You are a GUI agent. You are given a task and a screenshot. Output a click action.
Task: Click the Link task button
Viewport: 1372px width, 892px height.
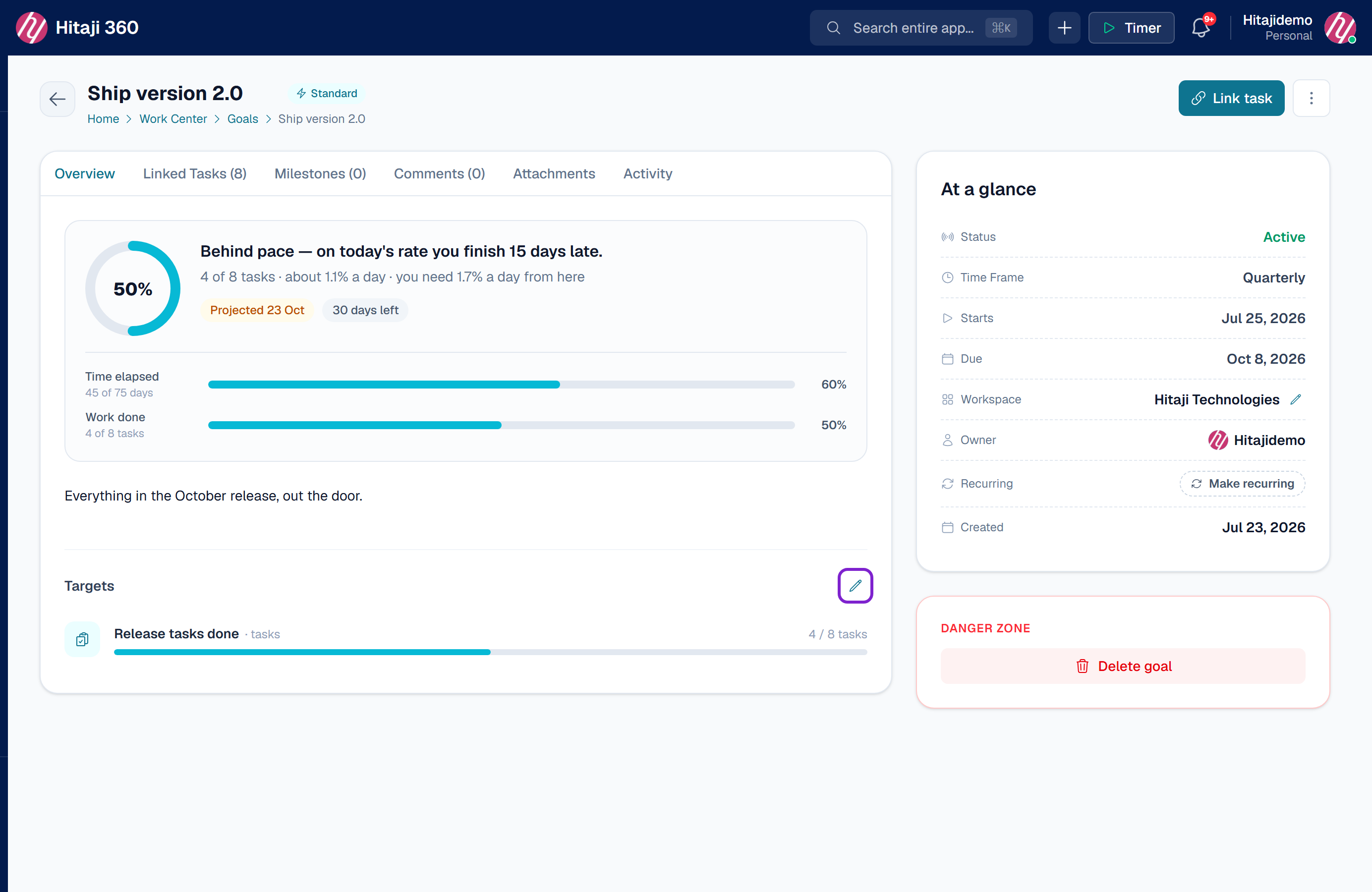1231,99
